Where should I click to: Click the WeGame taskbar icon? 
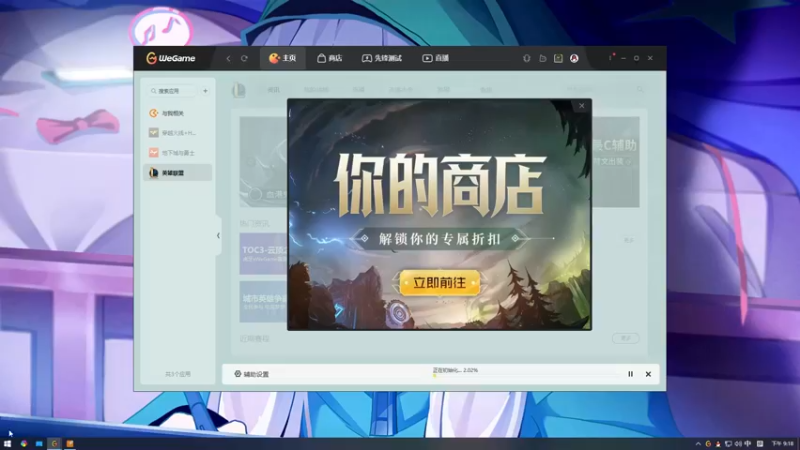point(54,444)
